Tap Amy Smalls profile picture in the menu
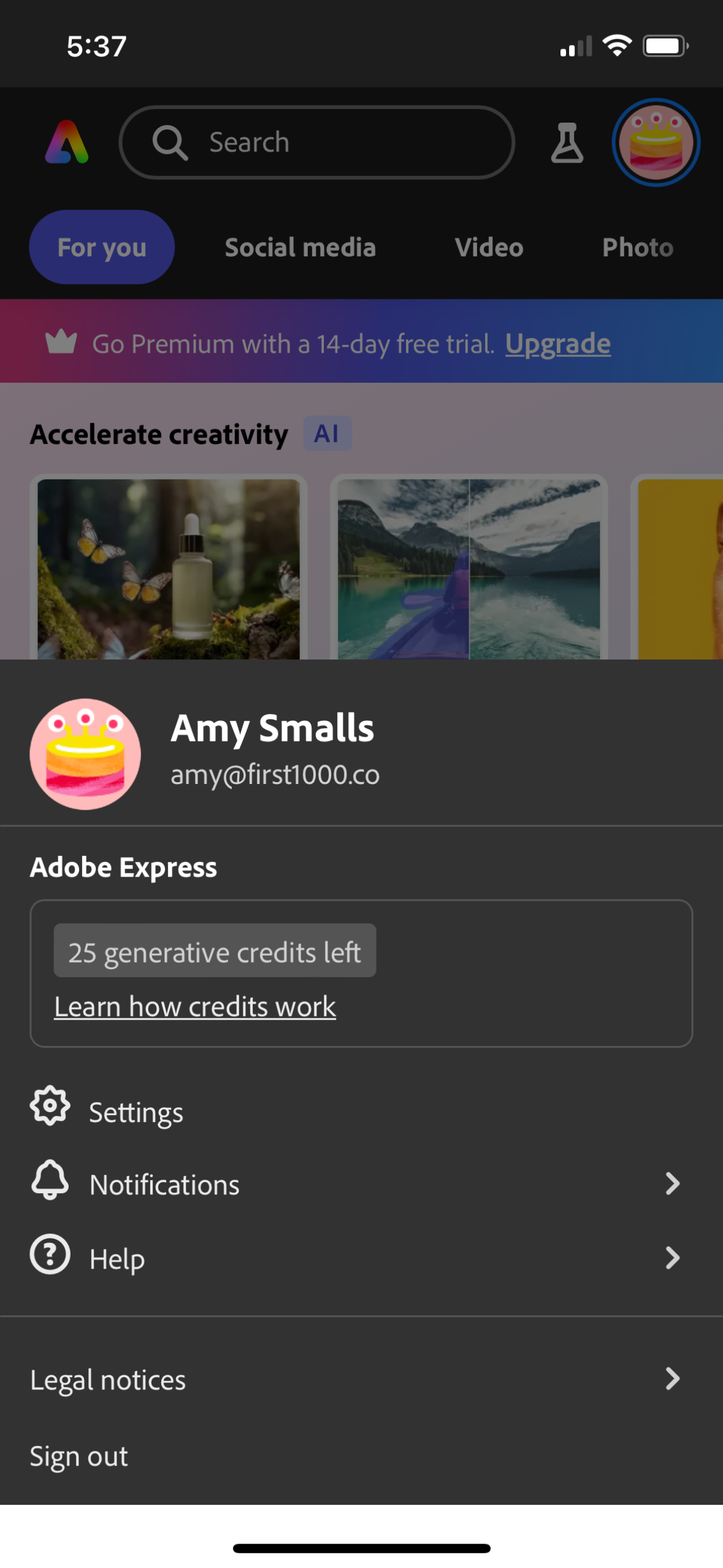723x1568 pixels. pyautogui.click(x=85, y=753)
